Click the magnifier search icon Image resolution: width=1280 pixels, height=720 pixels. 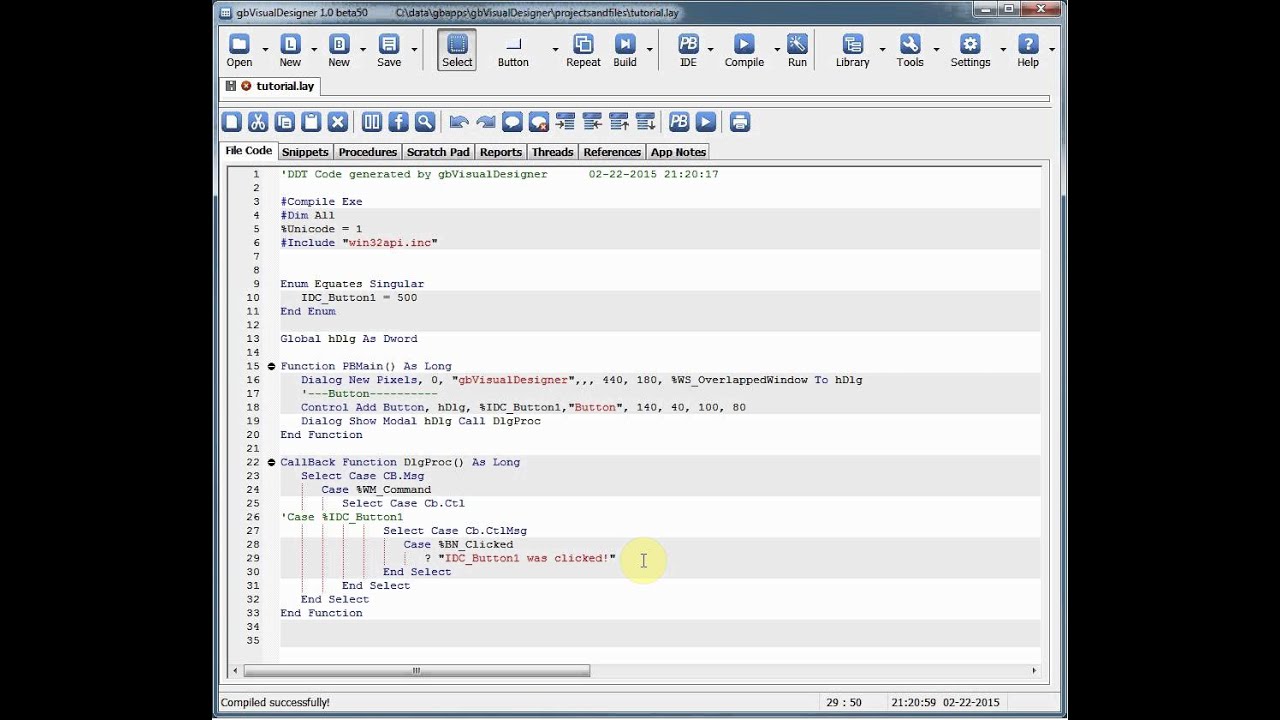[x=425, y=122]
